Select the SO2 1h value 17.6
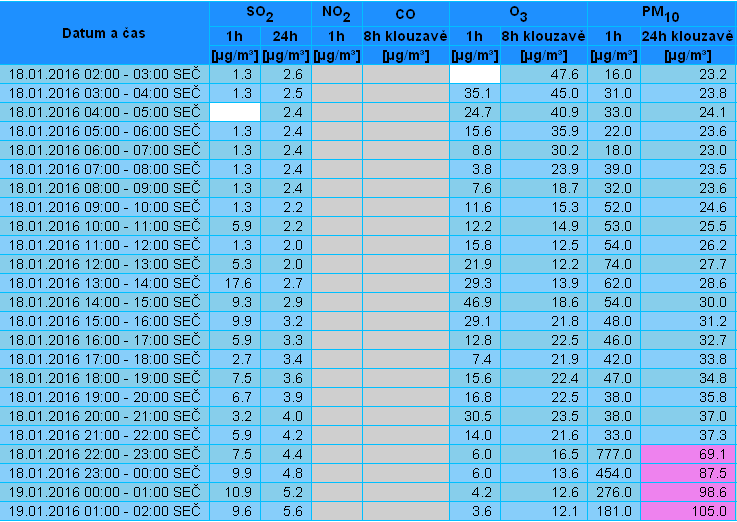Image resolution: width=737 pixels, height=522 pixels. pos(235,284)
